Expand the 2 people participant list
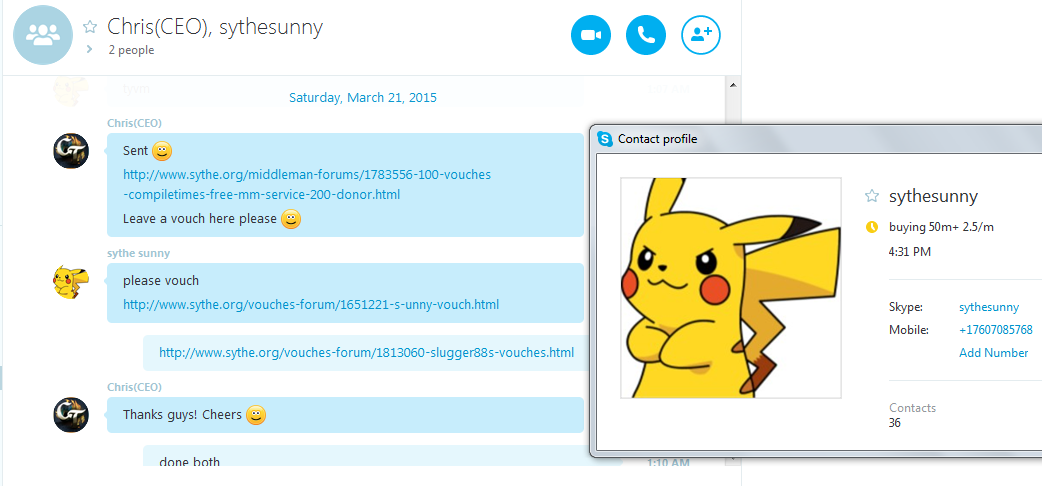 pos(89,49)
